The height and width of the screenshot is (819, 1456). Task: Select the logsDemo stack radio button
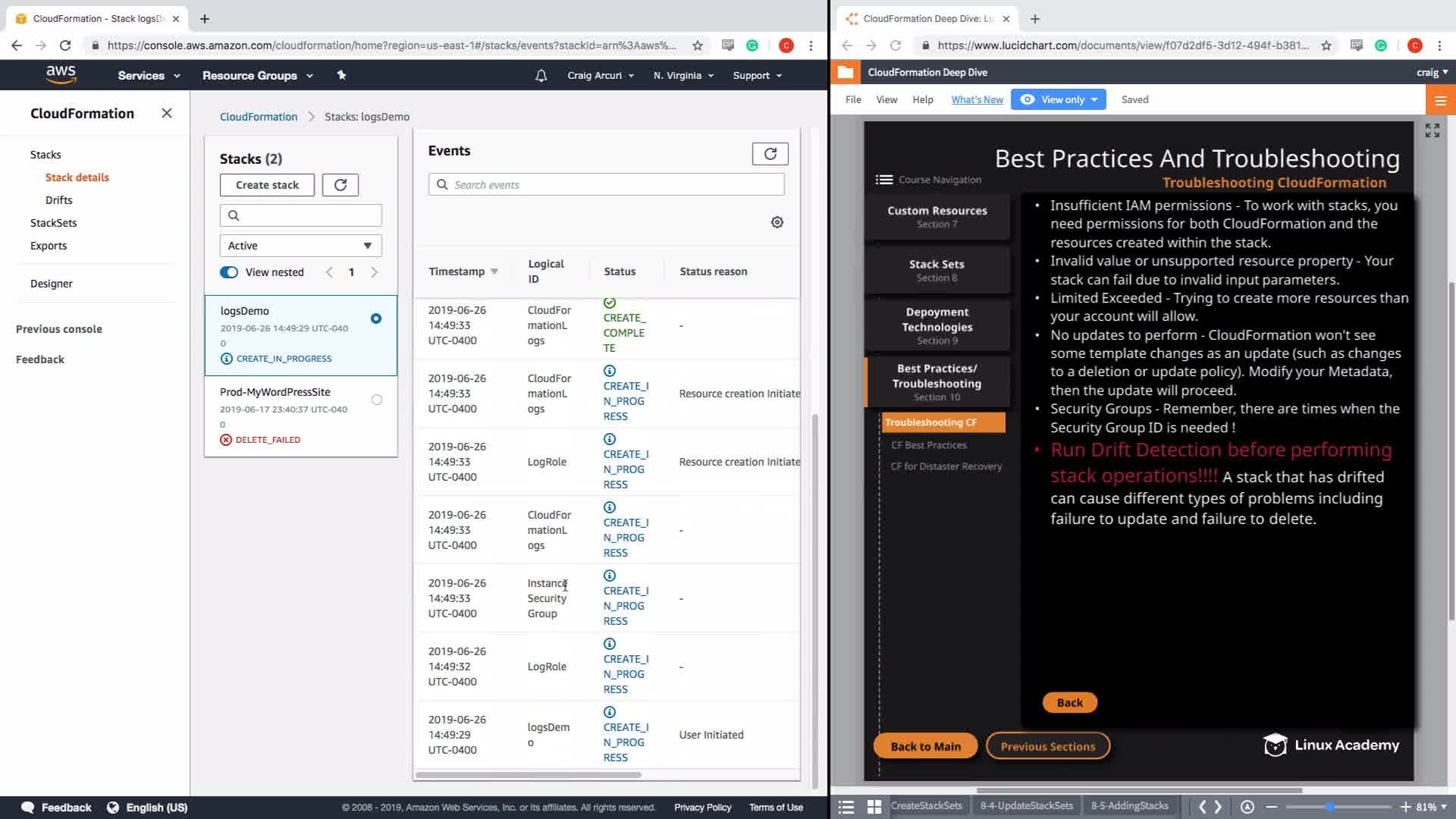click(376, 318)
